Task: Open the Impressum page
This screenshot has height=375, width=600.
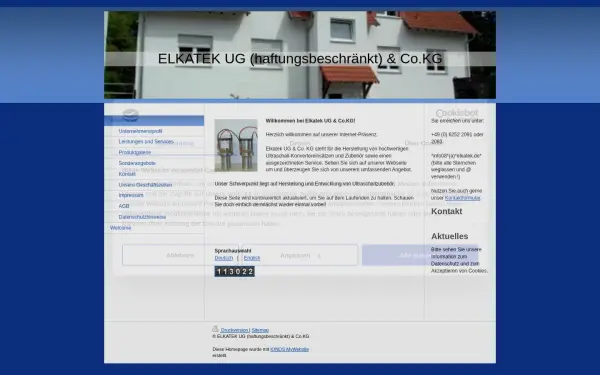Action: [x=131, y=195]
